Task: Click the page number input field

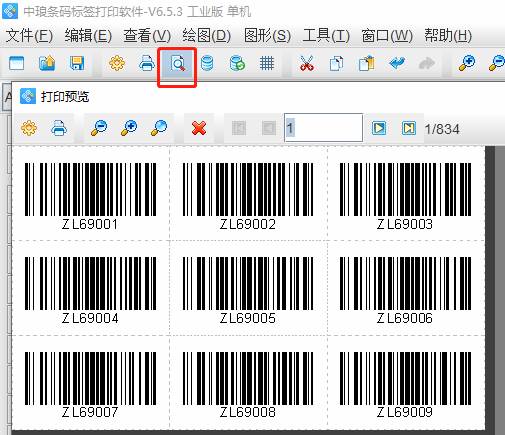Action: tap(323, 128)
